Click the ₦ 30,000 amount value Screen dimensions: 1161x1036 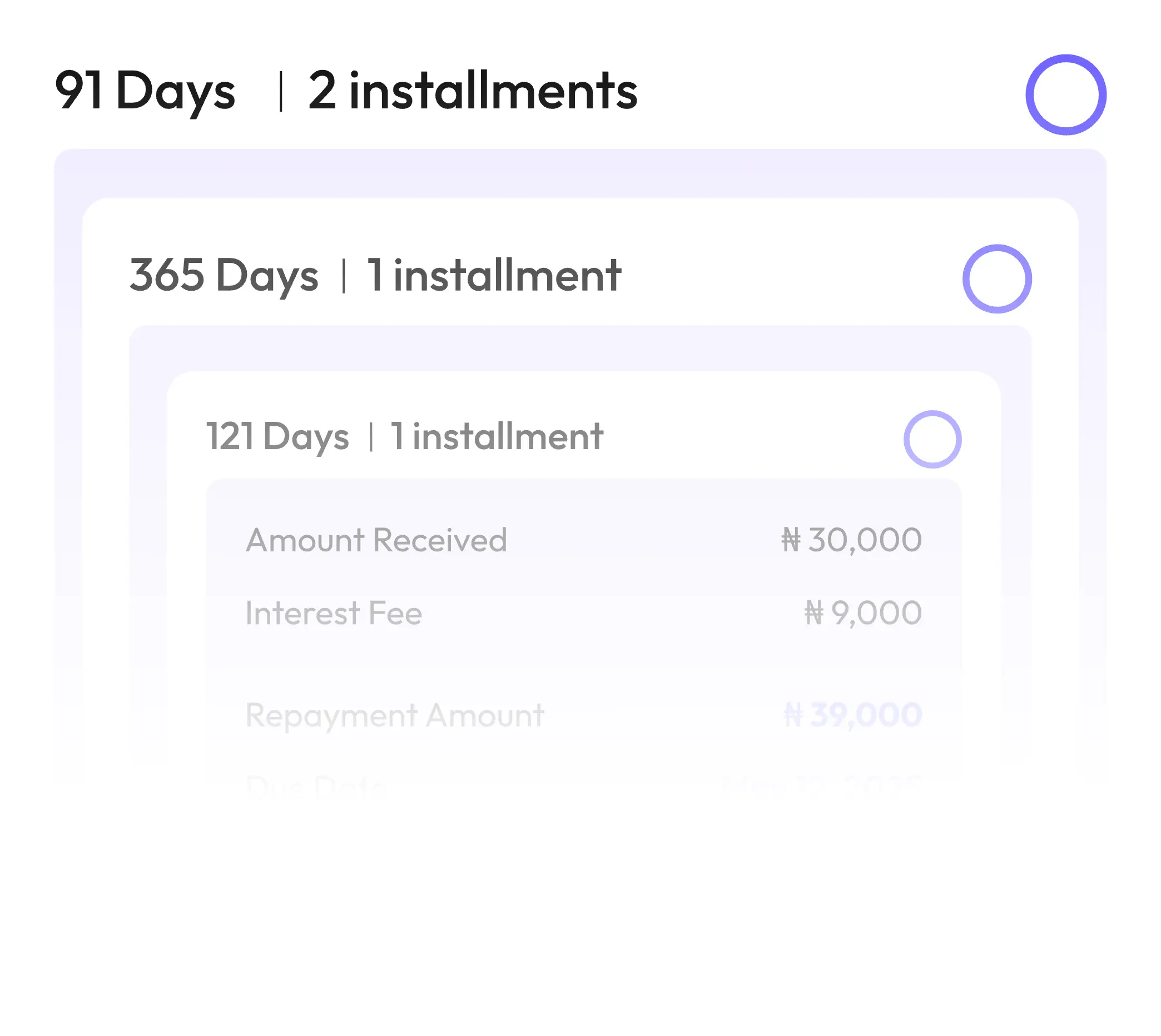pyautogui.click(x=851, y=540)
